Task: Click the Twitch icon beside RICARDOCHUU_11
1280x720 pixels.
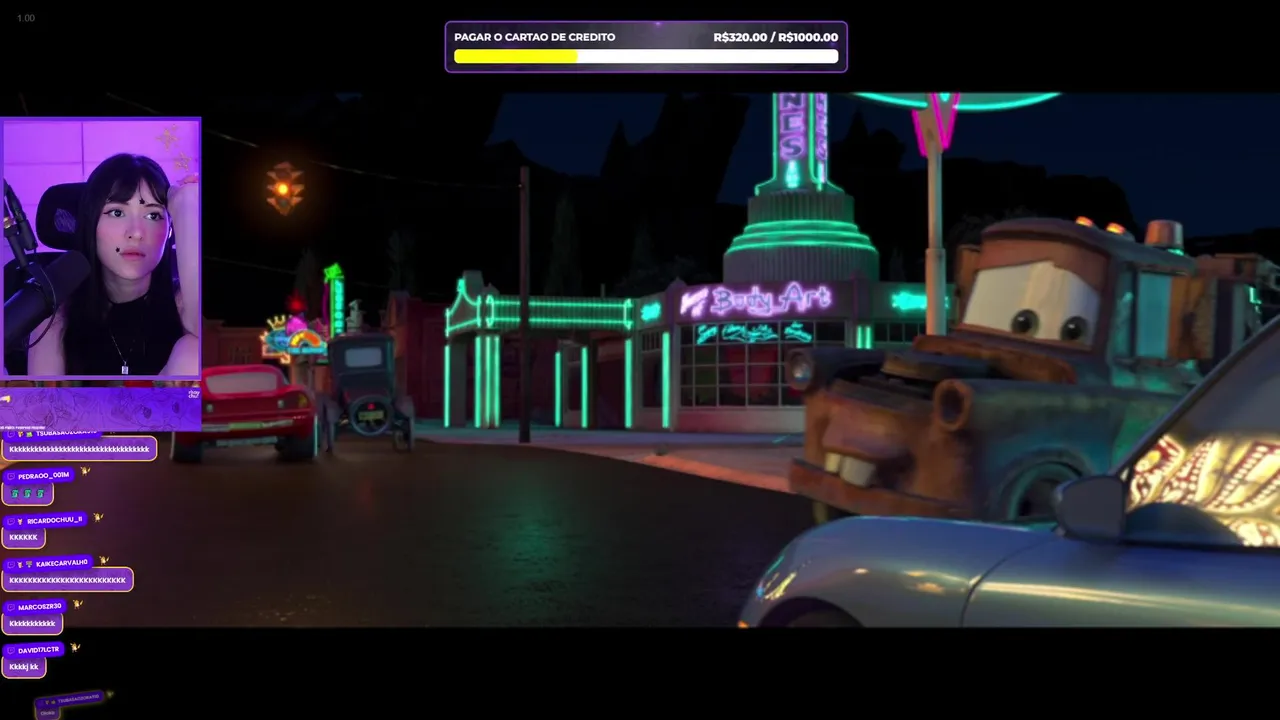Action: (11, 521)
